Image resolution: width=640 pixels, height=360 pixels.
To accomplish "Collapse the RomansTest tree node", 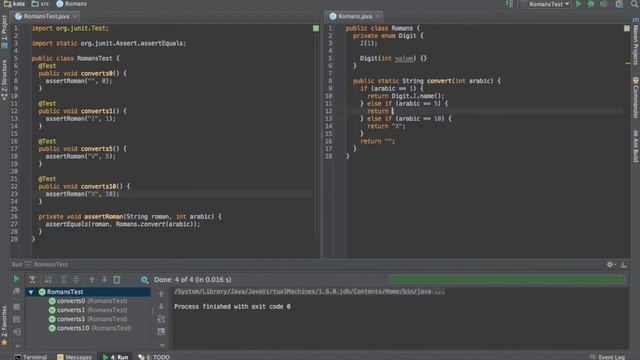I will tap(31, 292).
